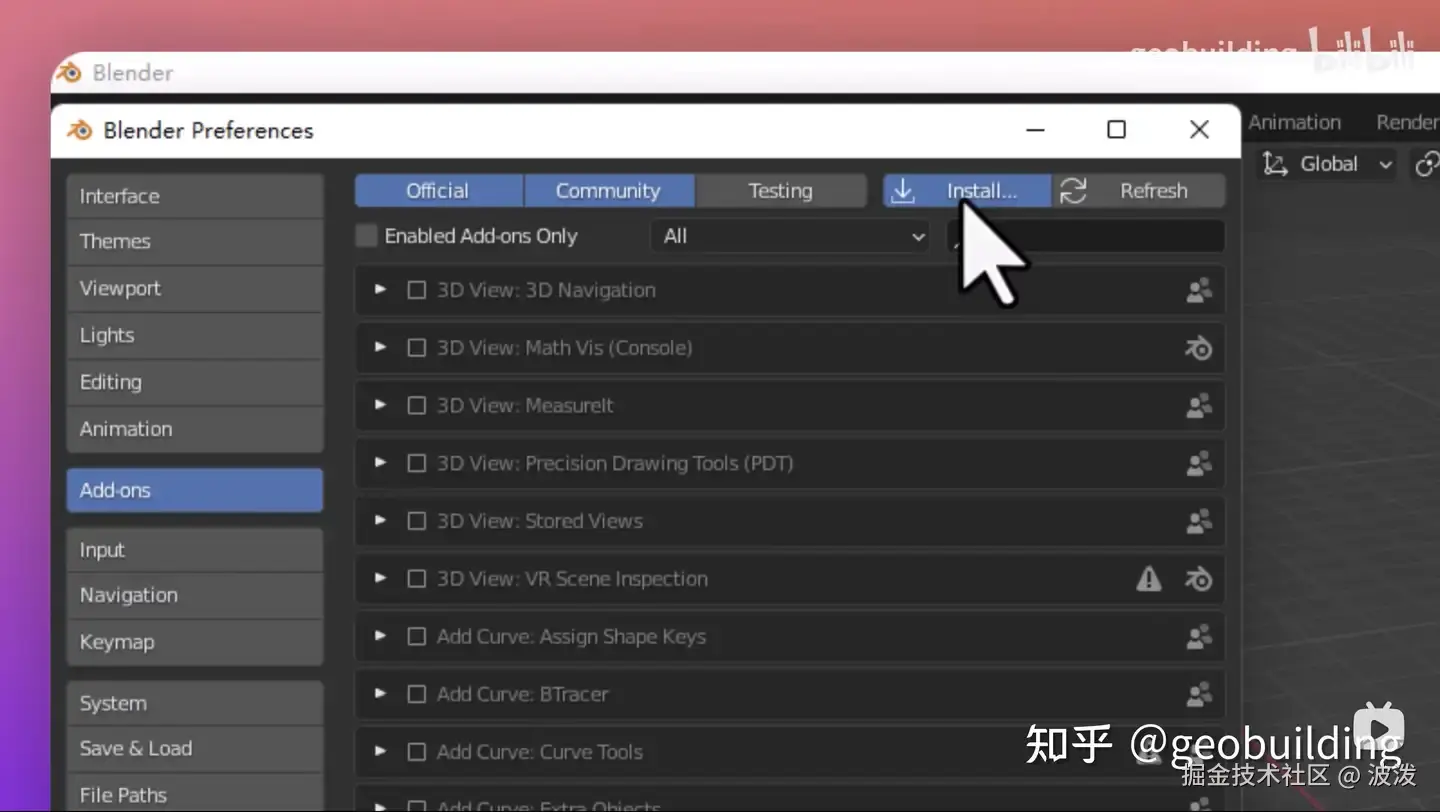Image resolution: width=1440 pixels, height=812 pixels.
Task: Expand the Math Vis (Console) details
Action: 380,347
